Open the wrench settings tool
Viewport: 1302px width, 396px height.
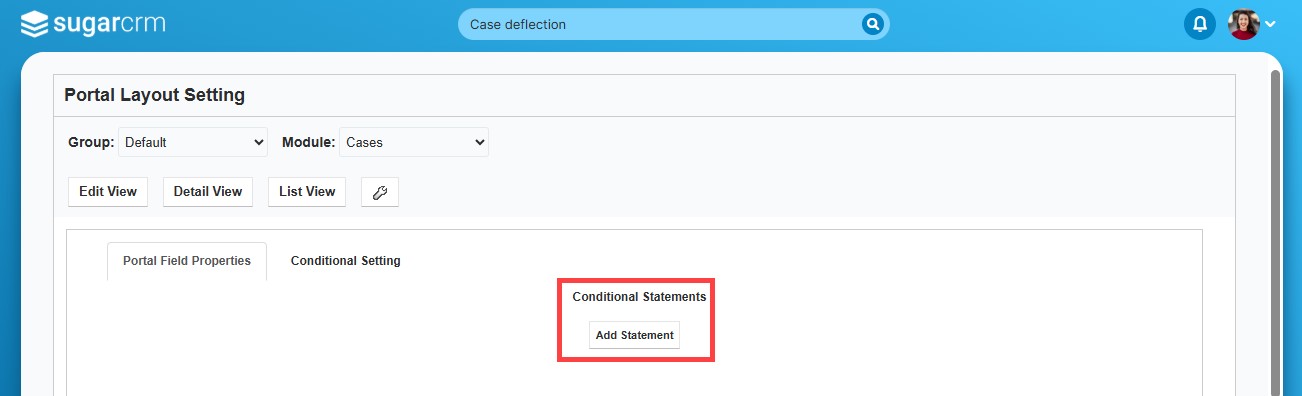click(380, 193)
